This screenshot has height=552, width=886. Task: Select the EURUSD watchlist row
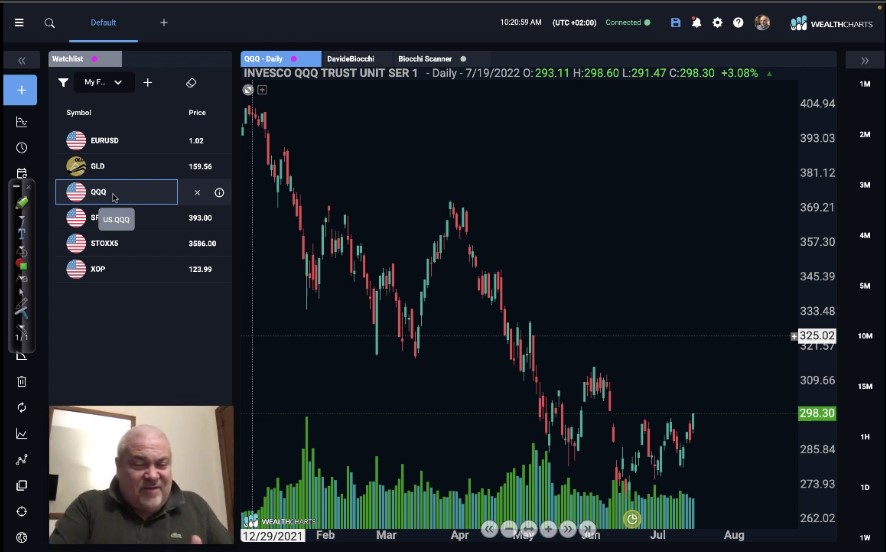[144, 141]
